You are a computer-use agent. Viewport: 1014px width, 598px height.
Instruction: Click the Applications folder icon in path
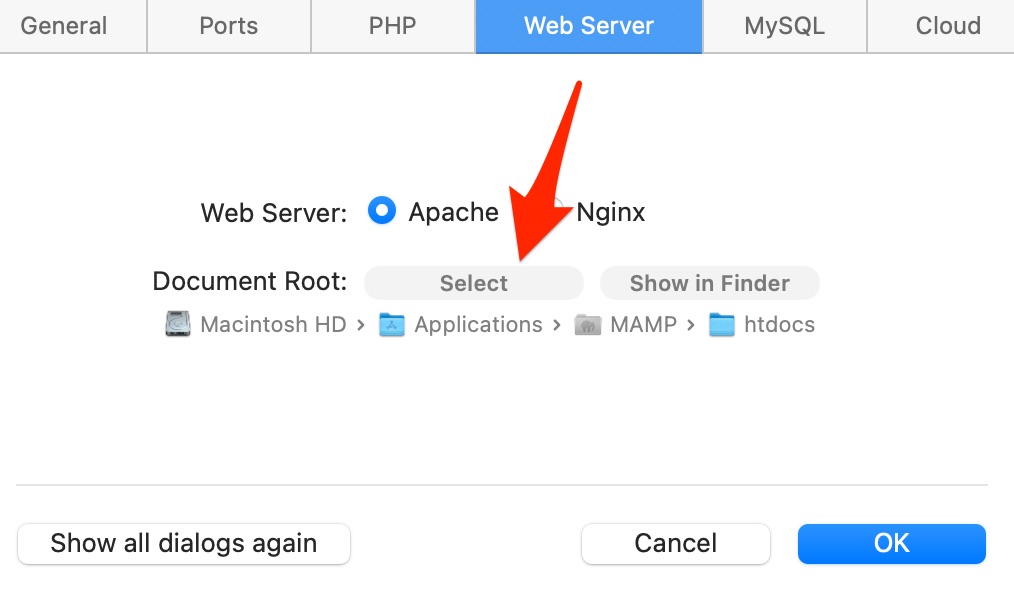tap(392, 325)
